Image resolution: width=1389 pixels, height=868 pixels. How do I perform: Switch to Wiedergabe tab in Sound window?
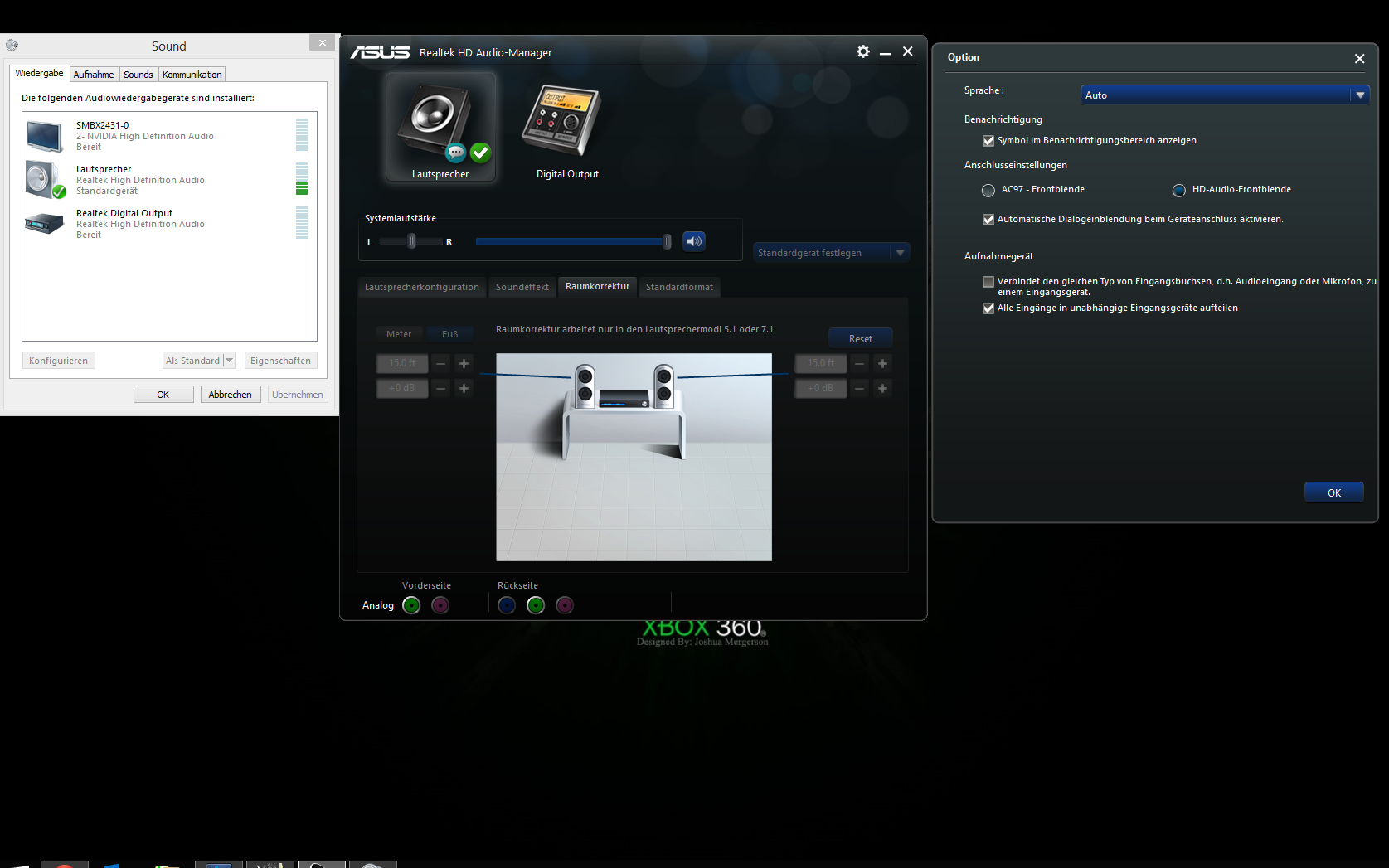39,73
